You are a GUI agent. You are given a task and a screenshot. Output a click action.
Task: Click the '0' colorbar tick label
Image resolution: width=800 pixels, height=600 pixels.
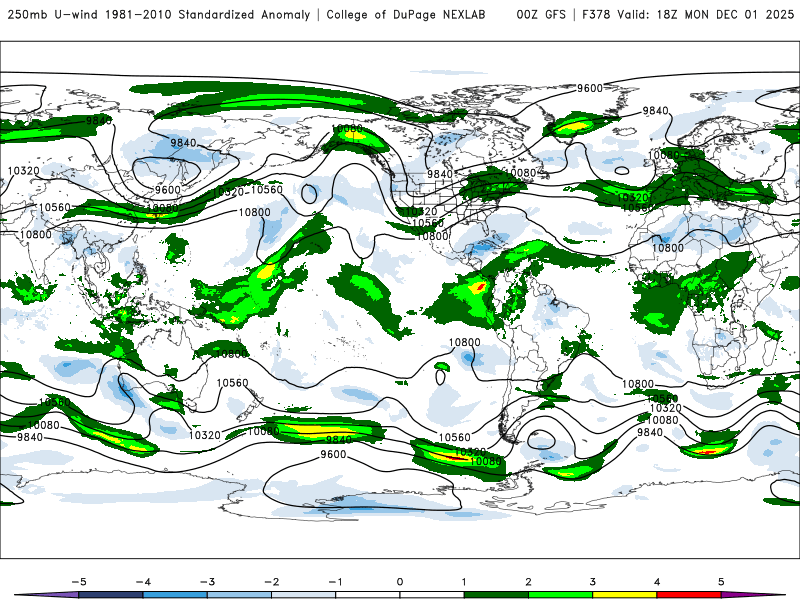pyautogui.click(x=399, y=582)
